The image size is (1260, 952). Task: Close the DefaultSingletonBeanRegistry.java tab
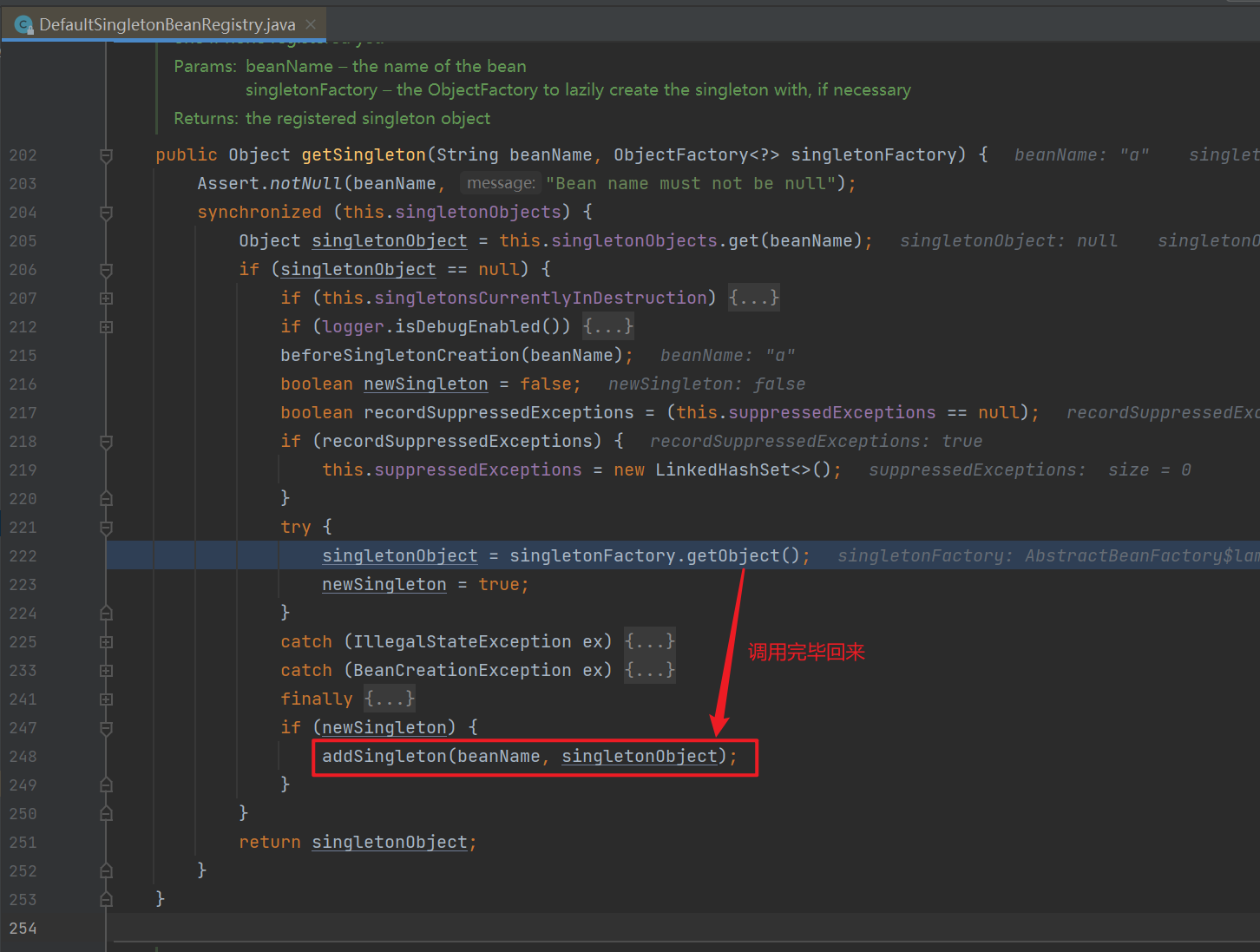(x=311, y=24)
